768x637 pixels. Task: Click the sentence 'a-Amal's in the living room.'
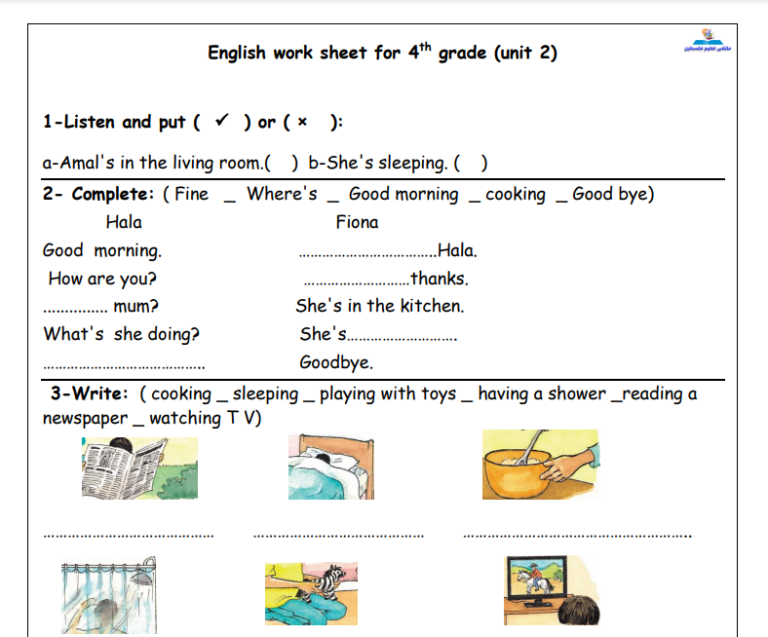click(x=153, y=163)
